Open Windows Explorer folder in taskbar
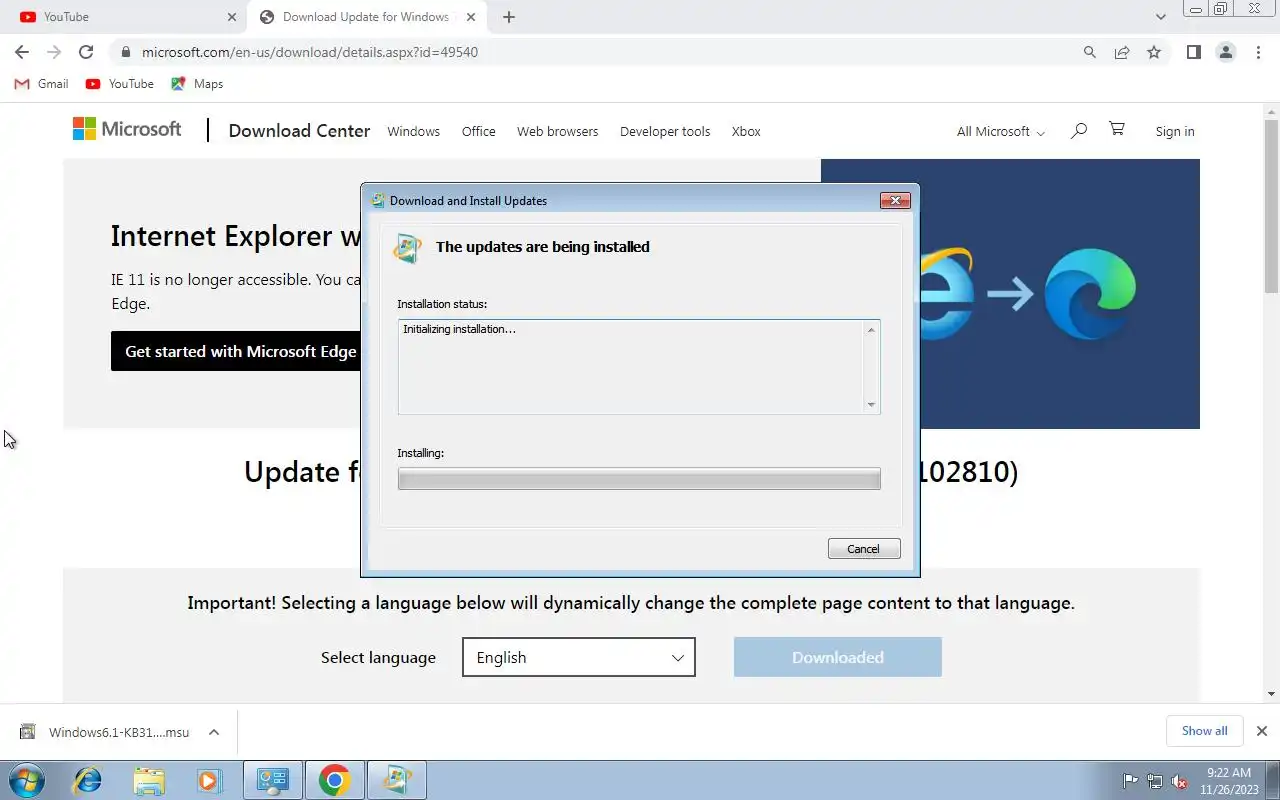 click(x=149, y=780)
